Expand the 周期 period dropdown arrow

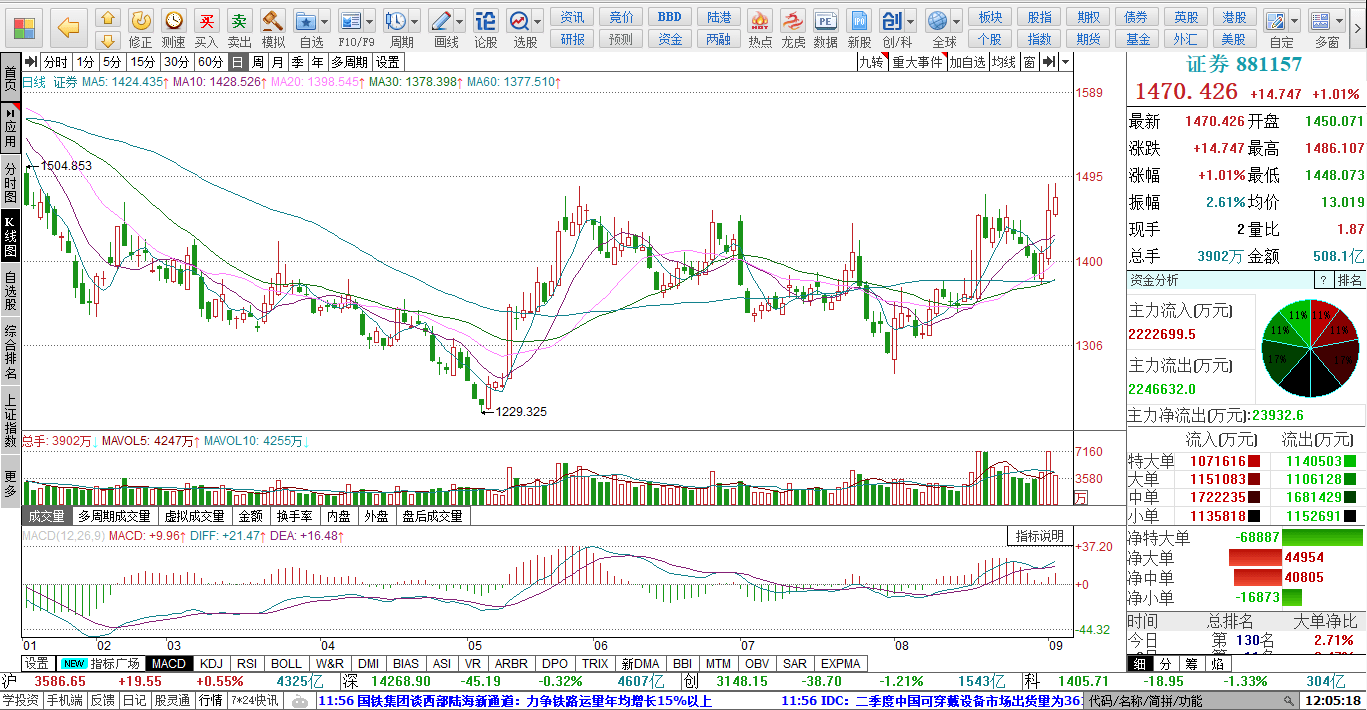[416, 20]
